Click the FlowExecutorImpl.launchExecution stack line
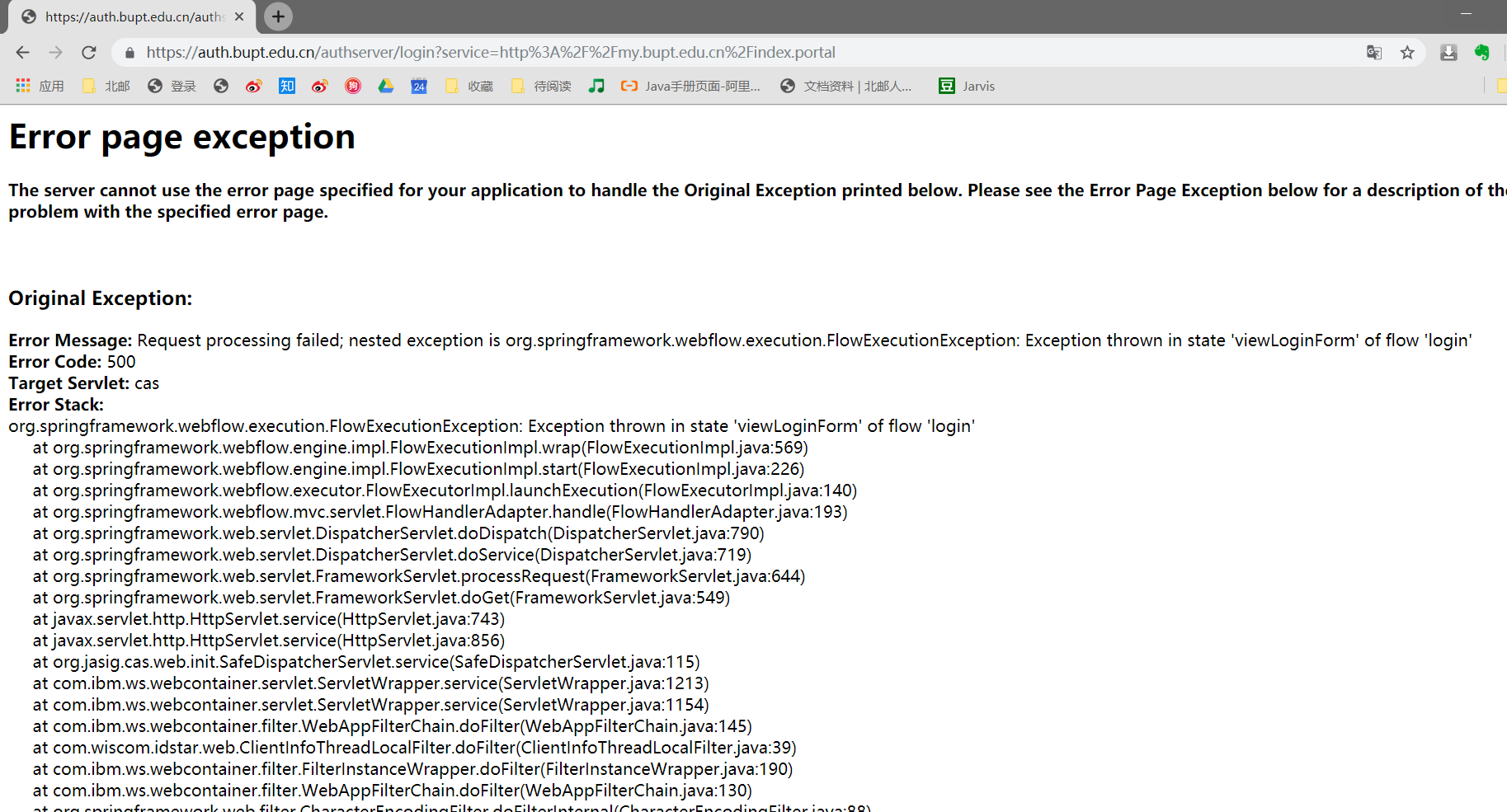Screen dimensions: 1507x812 445,490
